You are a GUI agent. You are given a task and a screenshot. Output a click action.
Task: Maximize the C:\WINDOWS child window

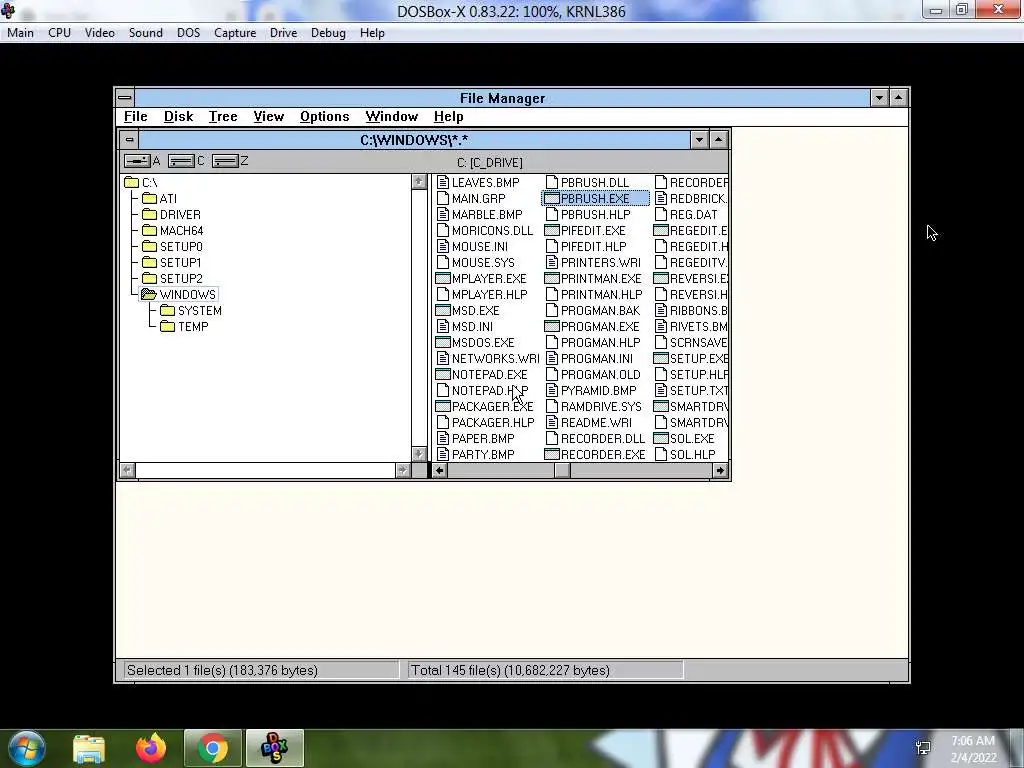718,140
